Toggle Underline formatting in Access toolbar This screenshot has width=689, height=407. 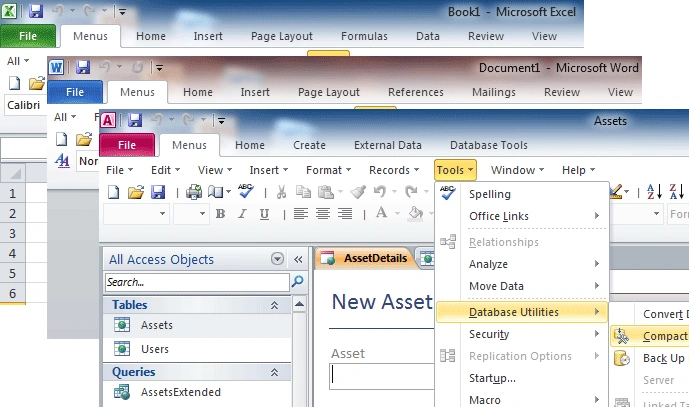click(263, 214)
